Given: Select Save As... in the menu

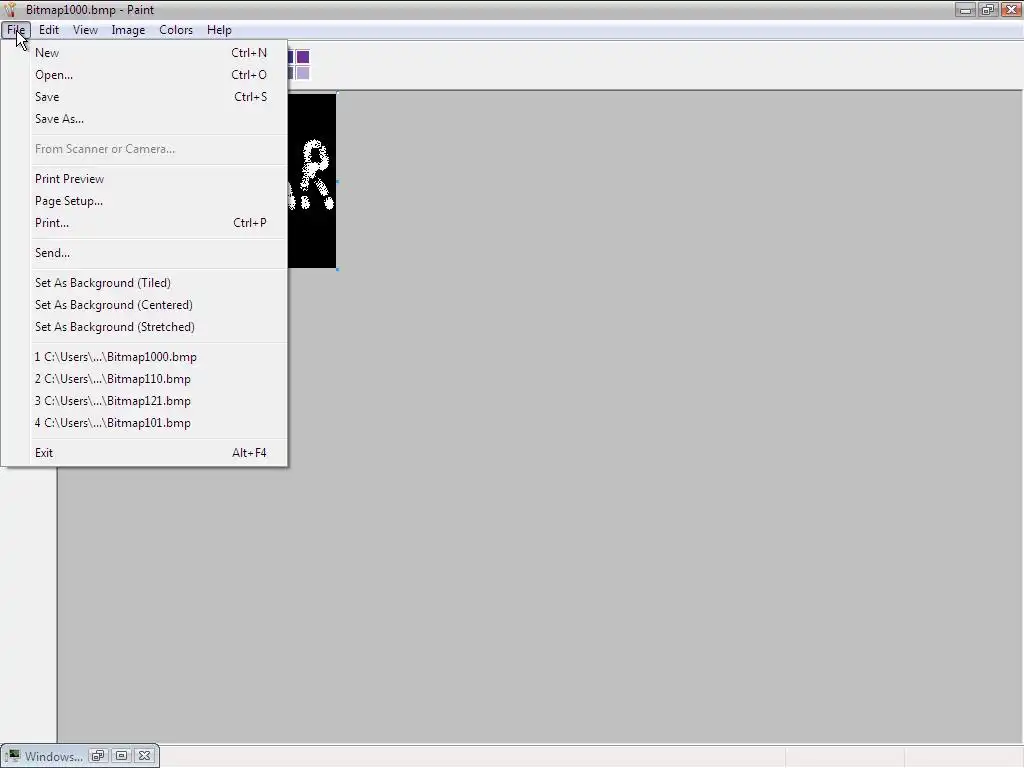Looking at the screenshot, I should coord(145,119).
